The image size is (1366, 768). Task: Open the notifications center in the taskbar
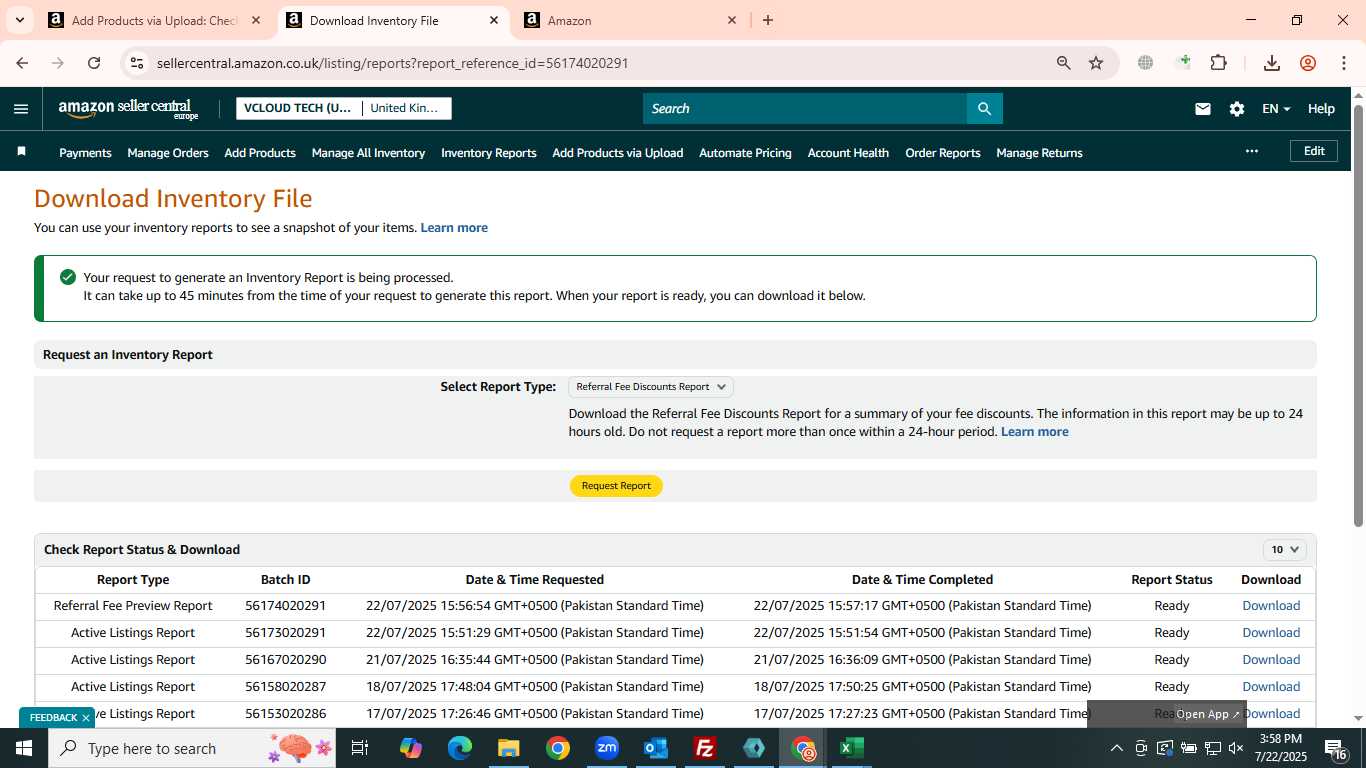[1336, 748]
